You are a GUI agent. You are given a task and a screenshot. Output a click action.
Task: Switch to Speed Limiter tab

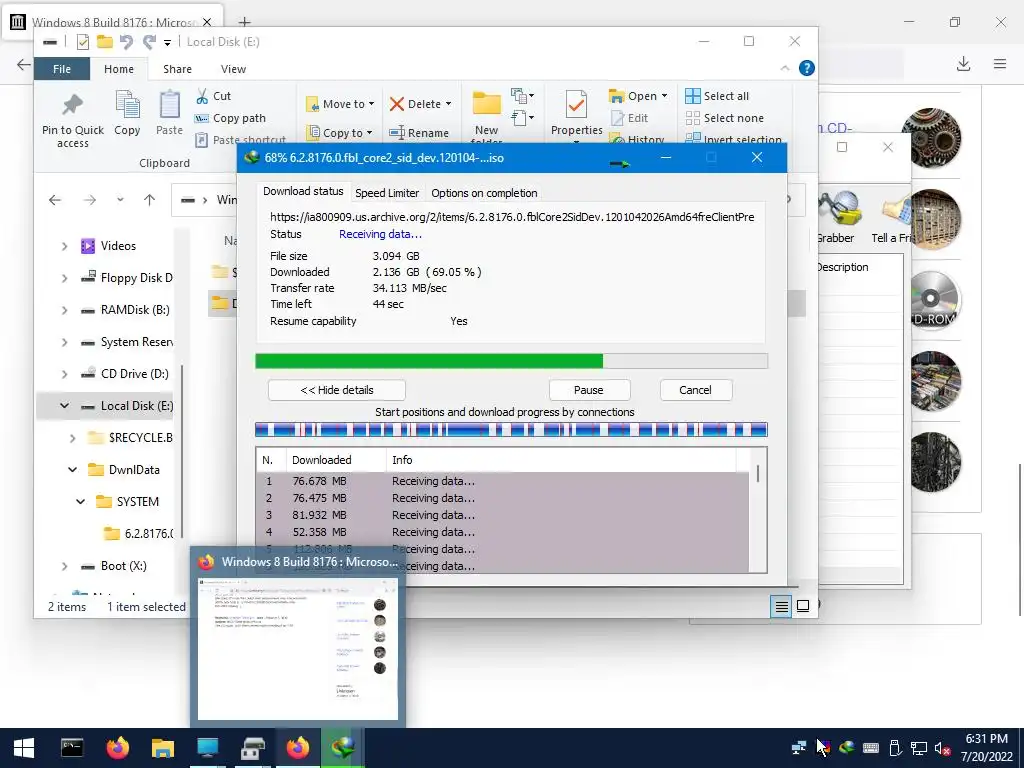pyautogui.click(x=387, y=193)
